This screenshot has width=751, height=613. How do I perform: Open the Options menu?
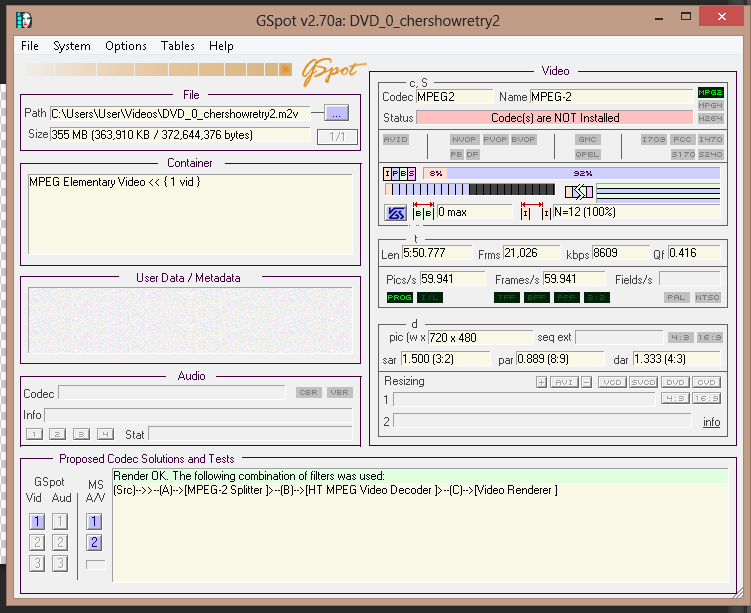tap(126, 46)
